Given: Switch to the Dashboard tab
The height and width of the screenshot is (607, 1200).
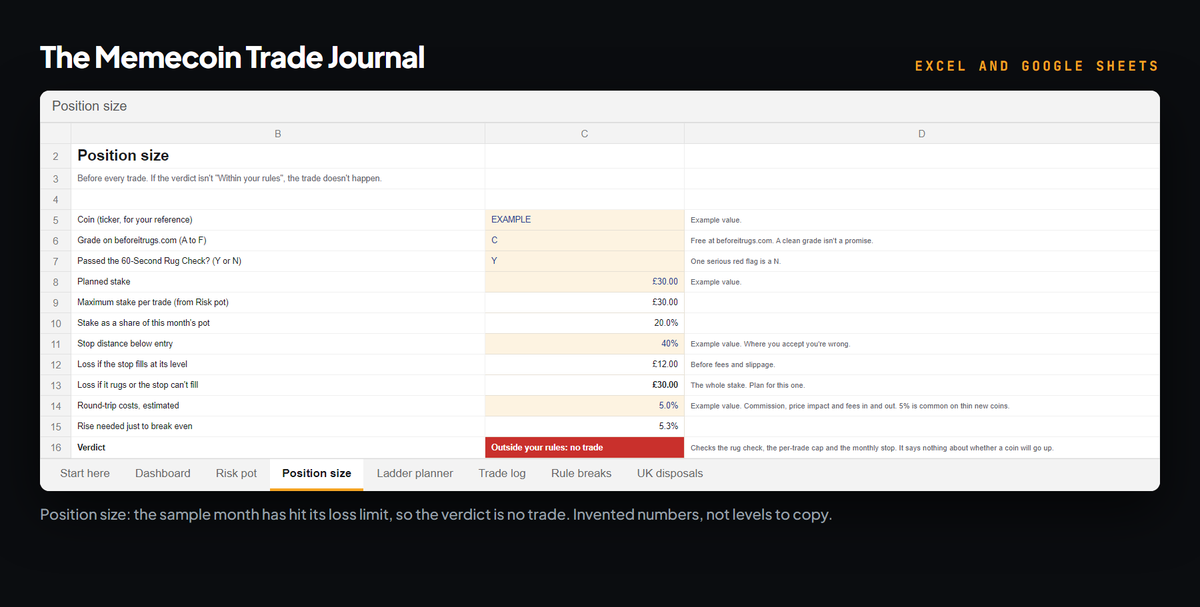Looking at the screenshot, I should tap(163, 473).
